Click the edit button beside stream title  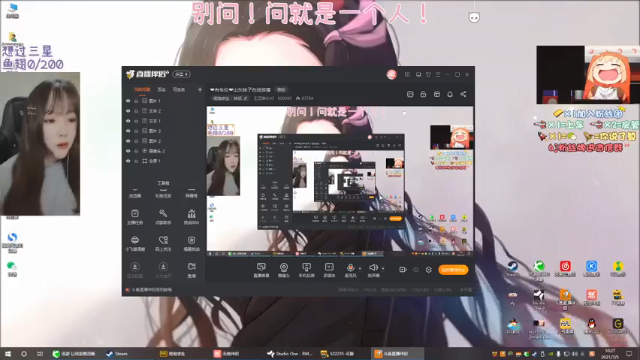point(281,90)
